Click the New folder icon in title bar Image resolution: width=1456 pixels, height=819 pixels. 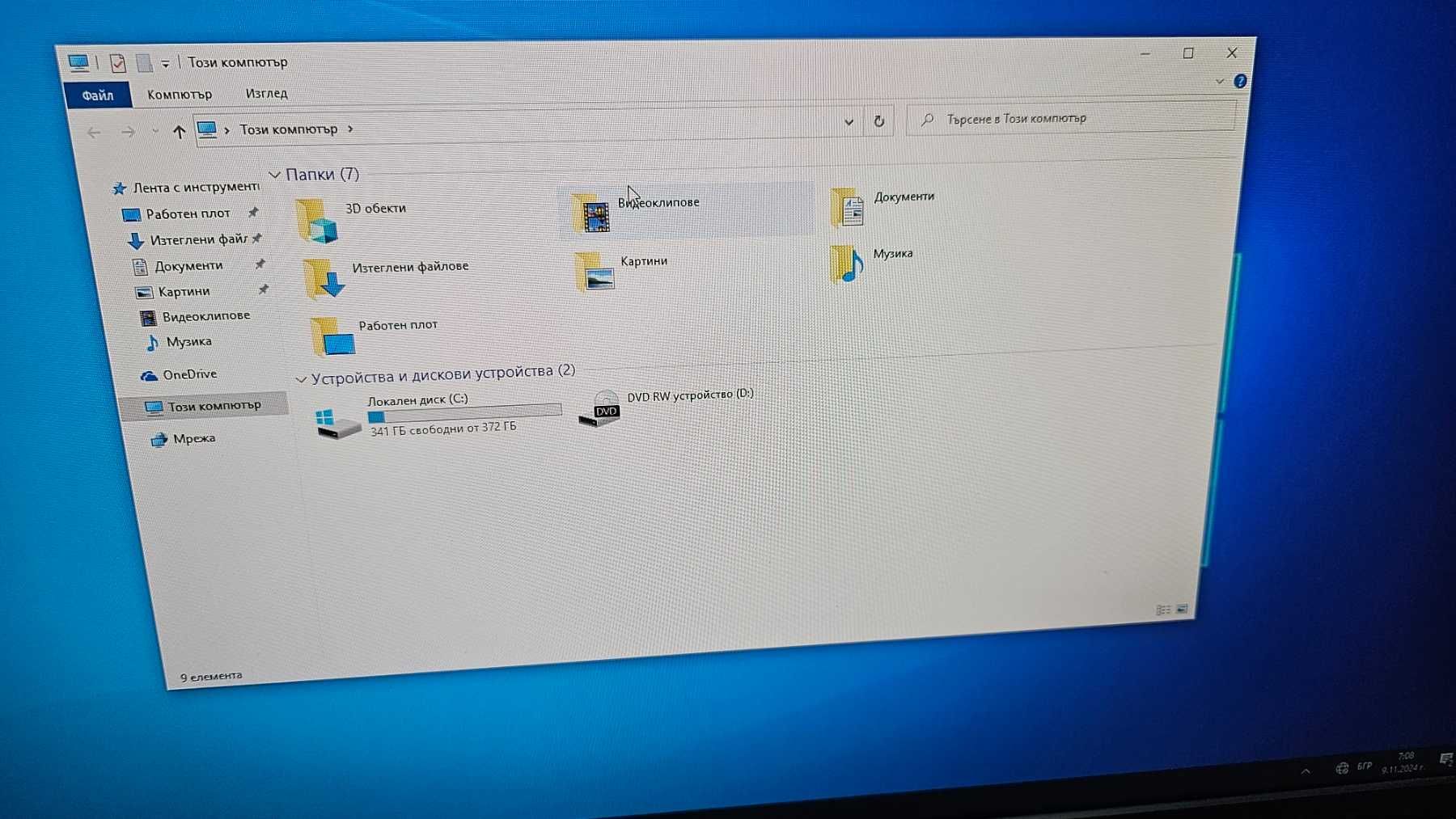tap(144, 63)
